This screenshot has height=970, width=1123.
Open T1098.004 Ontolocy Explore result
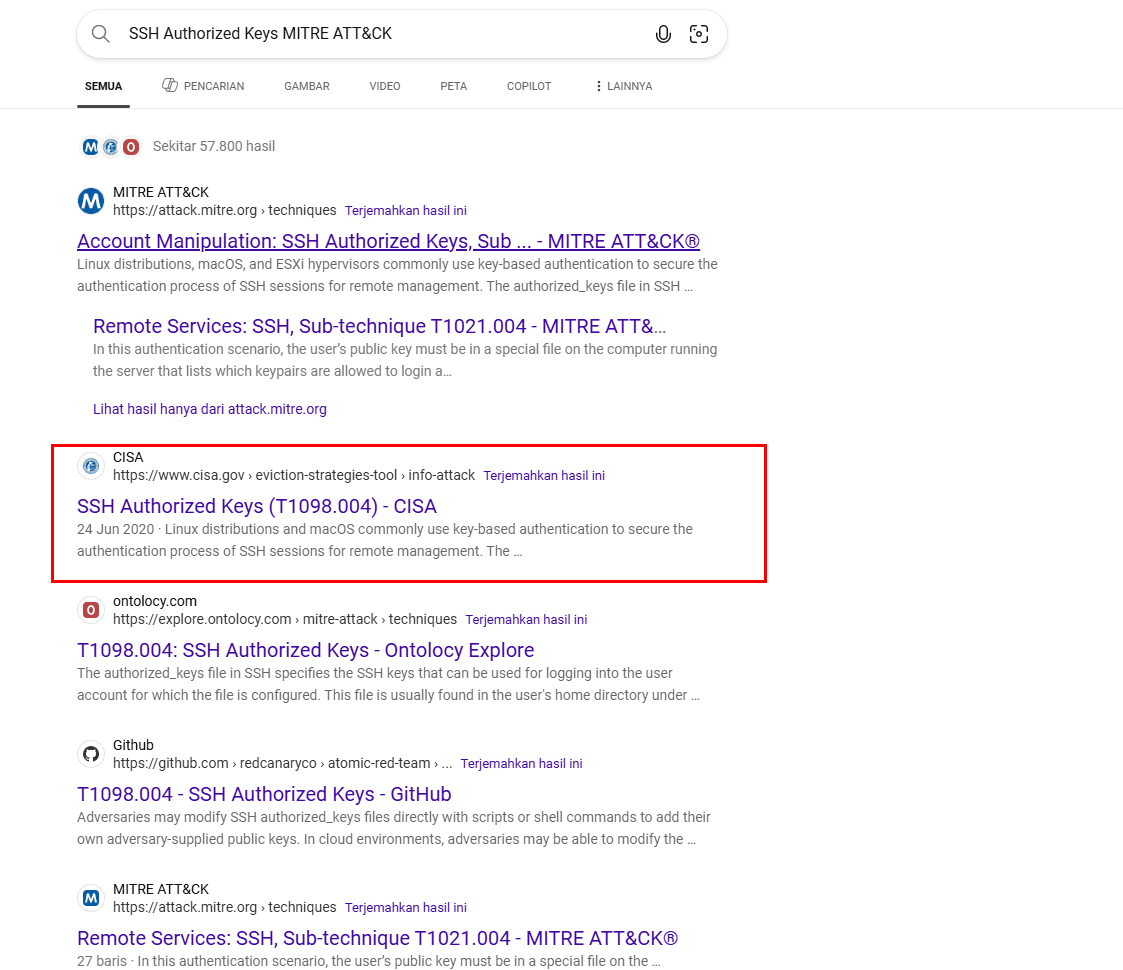pyautogui.click(x=305, y=650)
